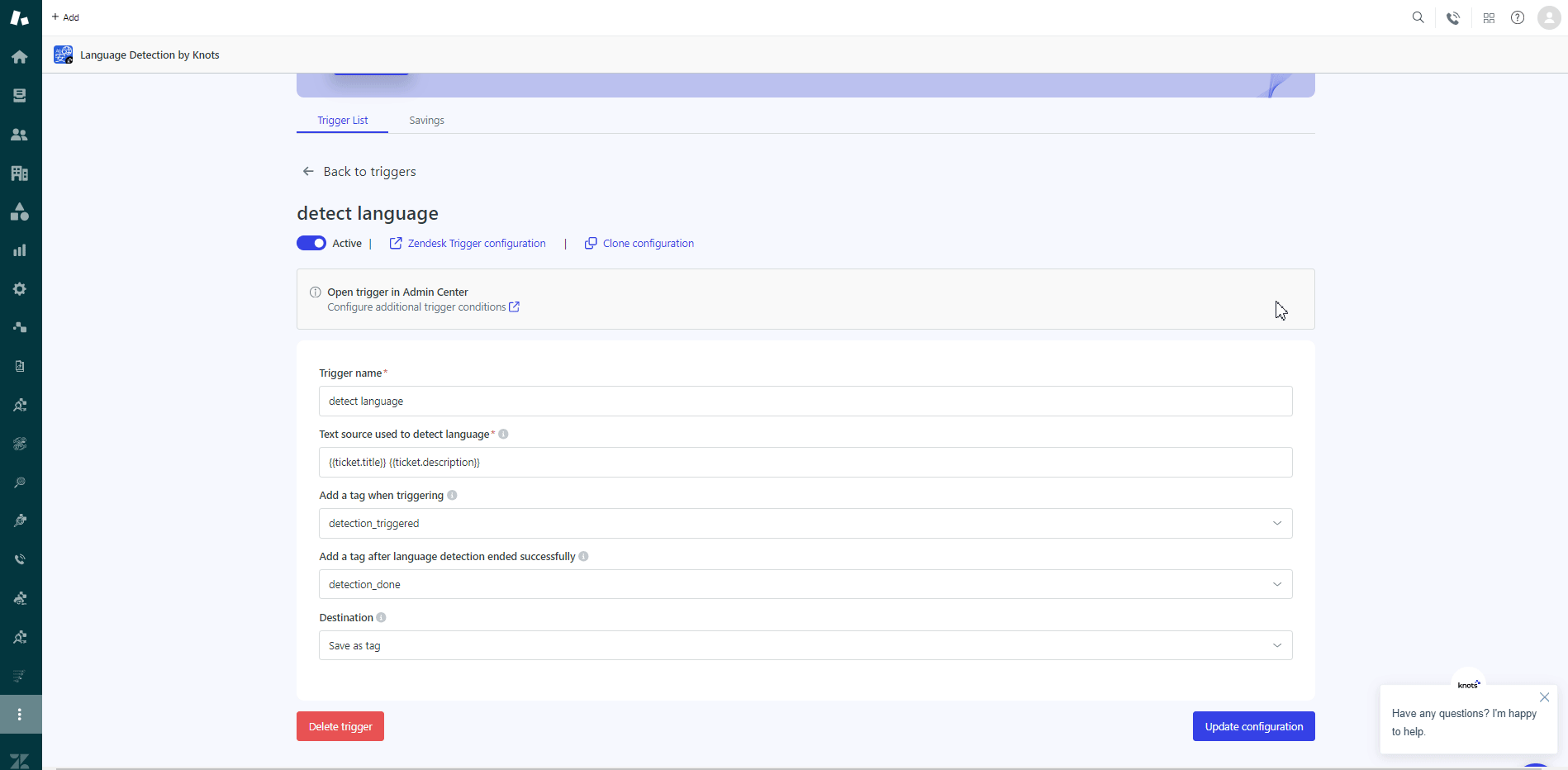
Task: Click info icon beside detection ended successfully
Action: click(x=583, y=556)
